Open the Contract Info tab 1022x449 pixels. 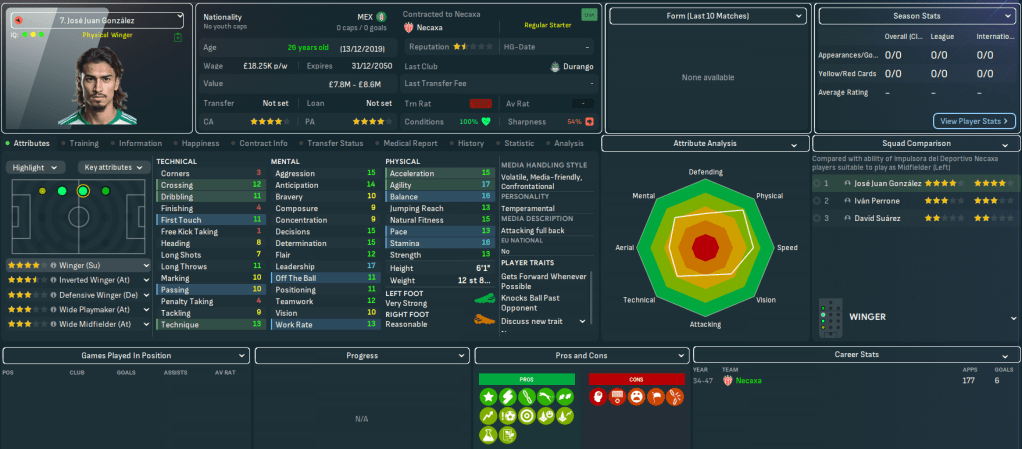pyautogui.click(x=265, y=143)
